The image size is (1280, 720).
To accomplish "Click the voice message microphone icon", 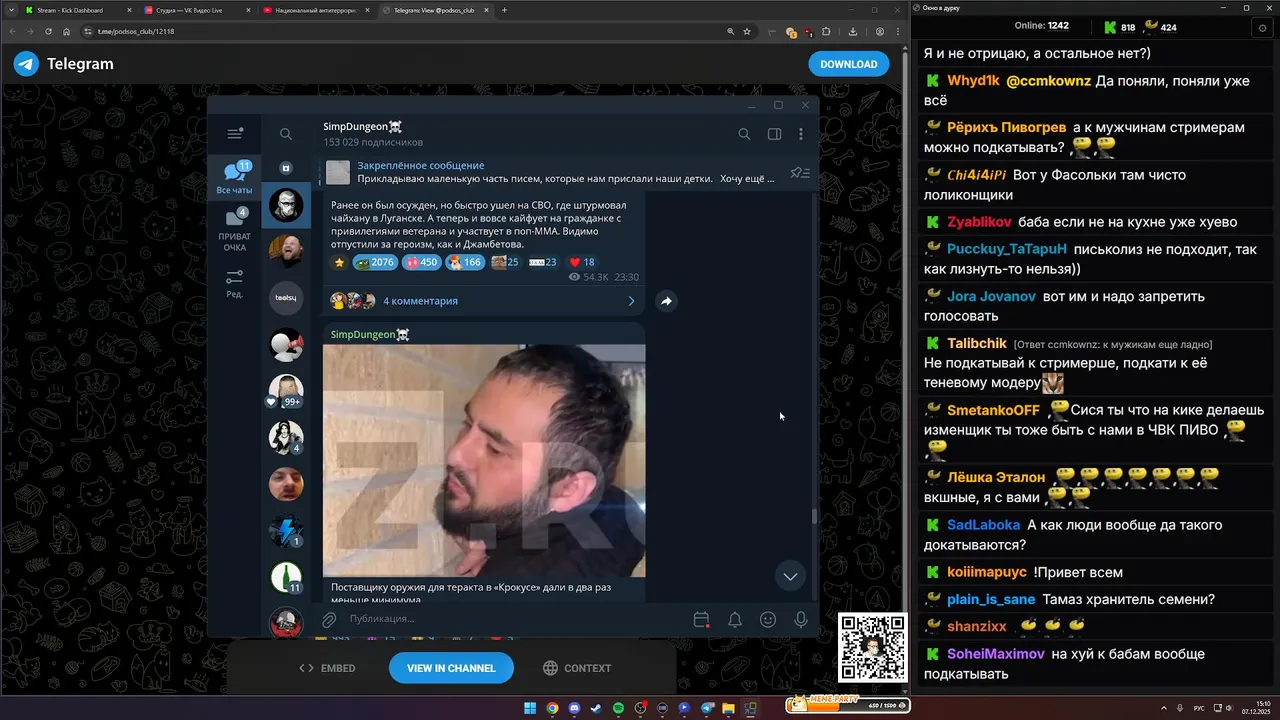I will (x=801, y=620).
